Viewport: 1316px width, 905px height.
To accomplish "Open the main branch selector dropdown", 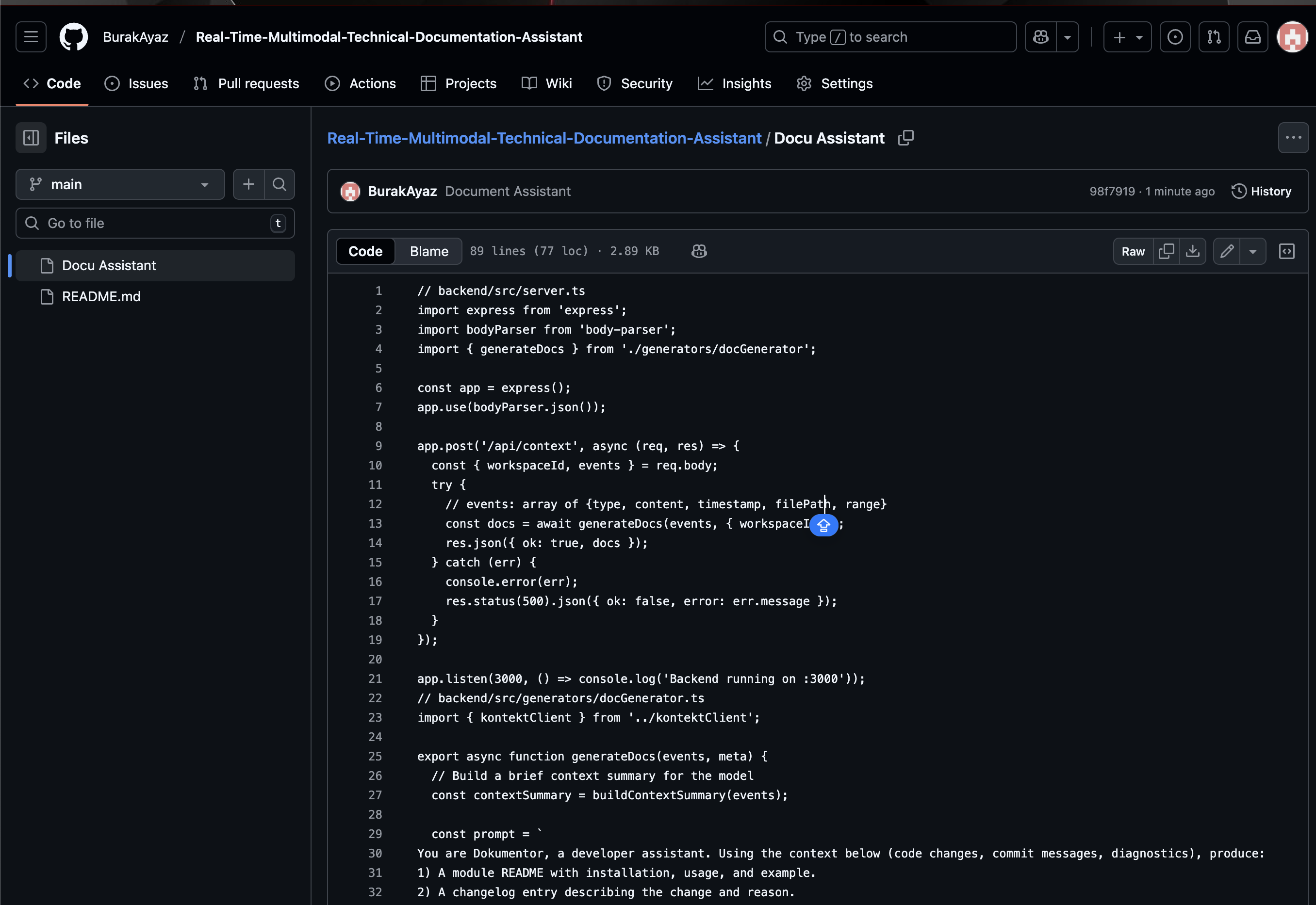I will click(120, 184).
